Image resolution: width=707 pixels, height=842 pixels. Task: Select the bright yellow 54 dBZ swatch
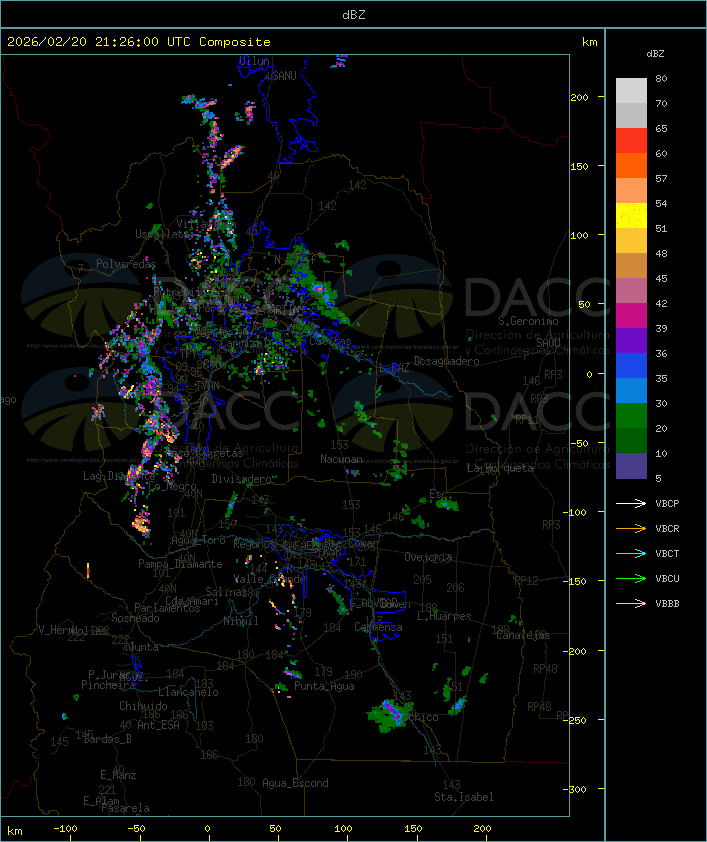631,215
